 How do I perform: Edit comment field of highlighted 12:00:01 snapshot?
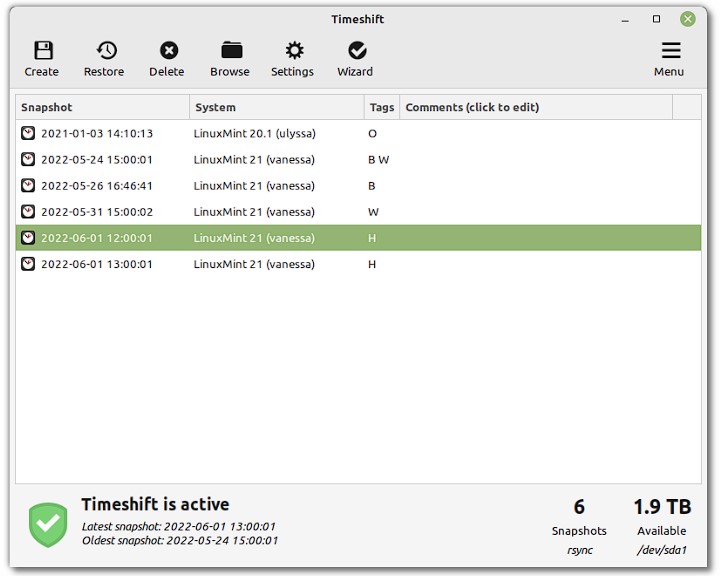[536, 238]
